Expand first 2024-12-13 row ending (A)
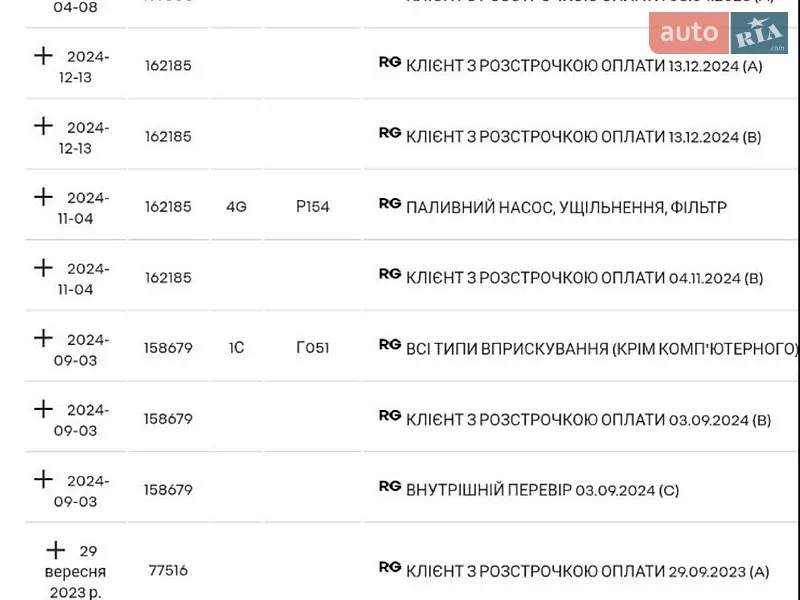Screen dimensions: 800x600 point(43,56)
